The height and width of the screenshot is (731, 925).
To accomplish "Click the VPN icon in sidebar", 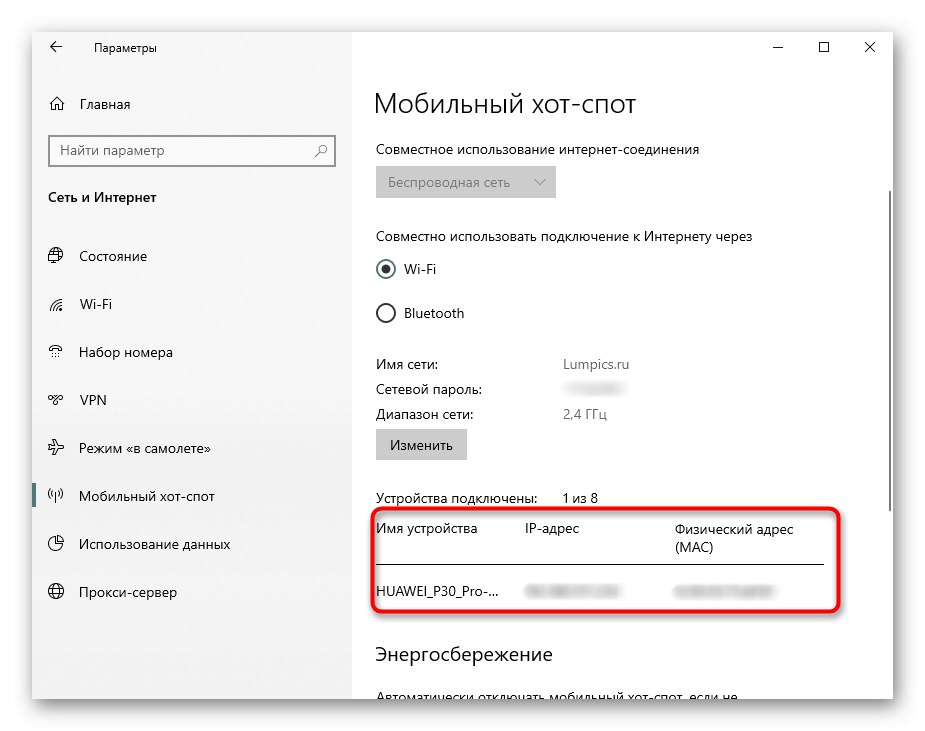I will point(56,400).
